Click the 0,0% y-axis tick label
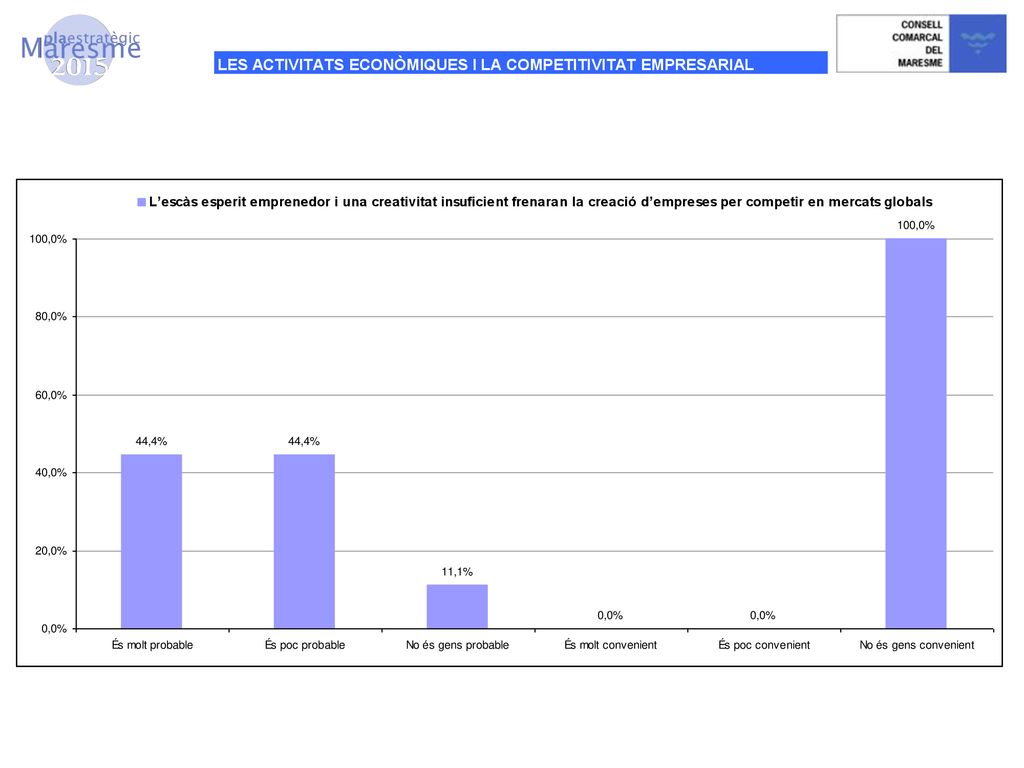Image resolution: width=1024 pixels, height=768 pixels. point(54,629)
